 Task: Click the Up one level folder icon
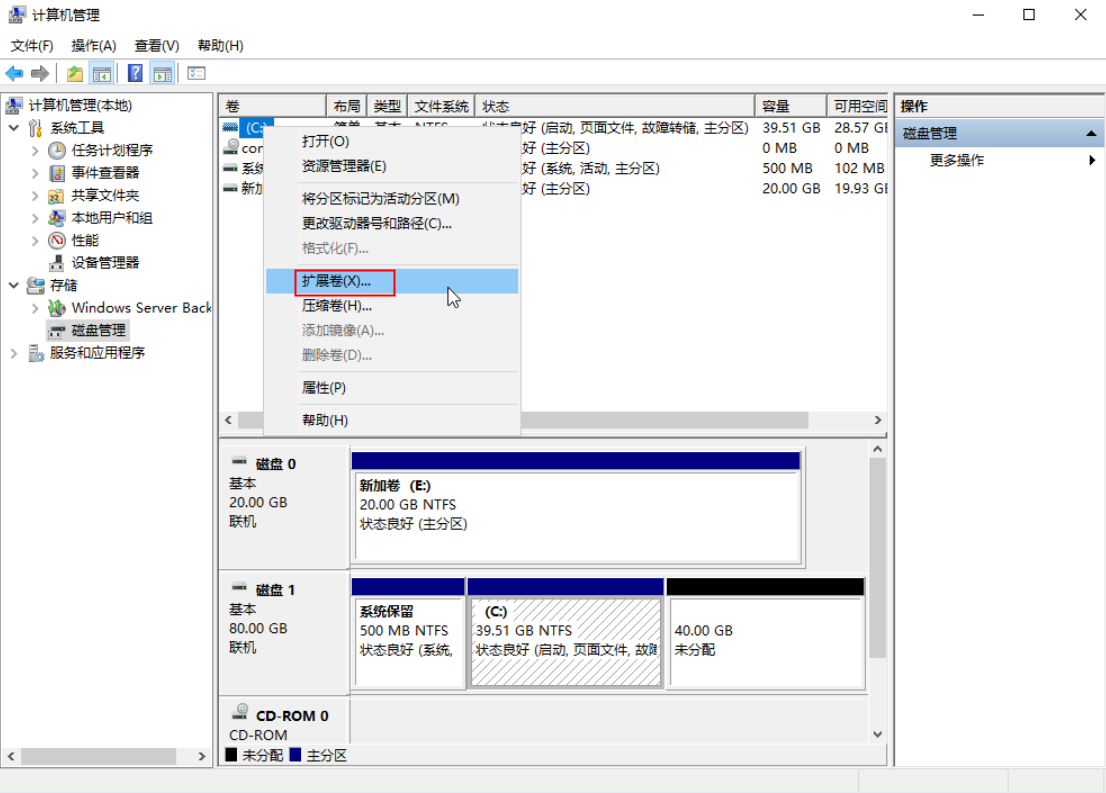coord(75,73)
